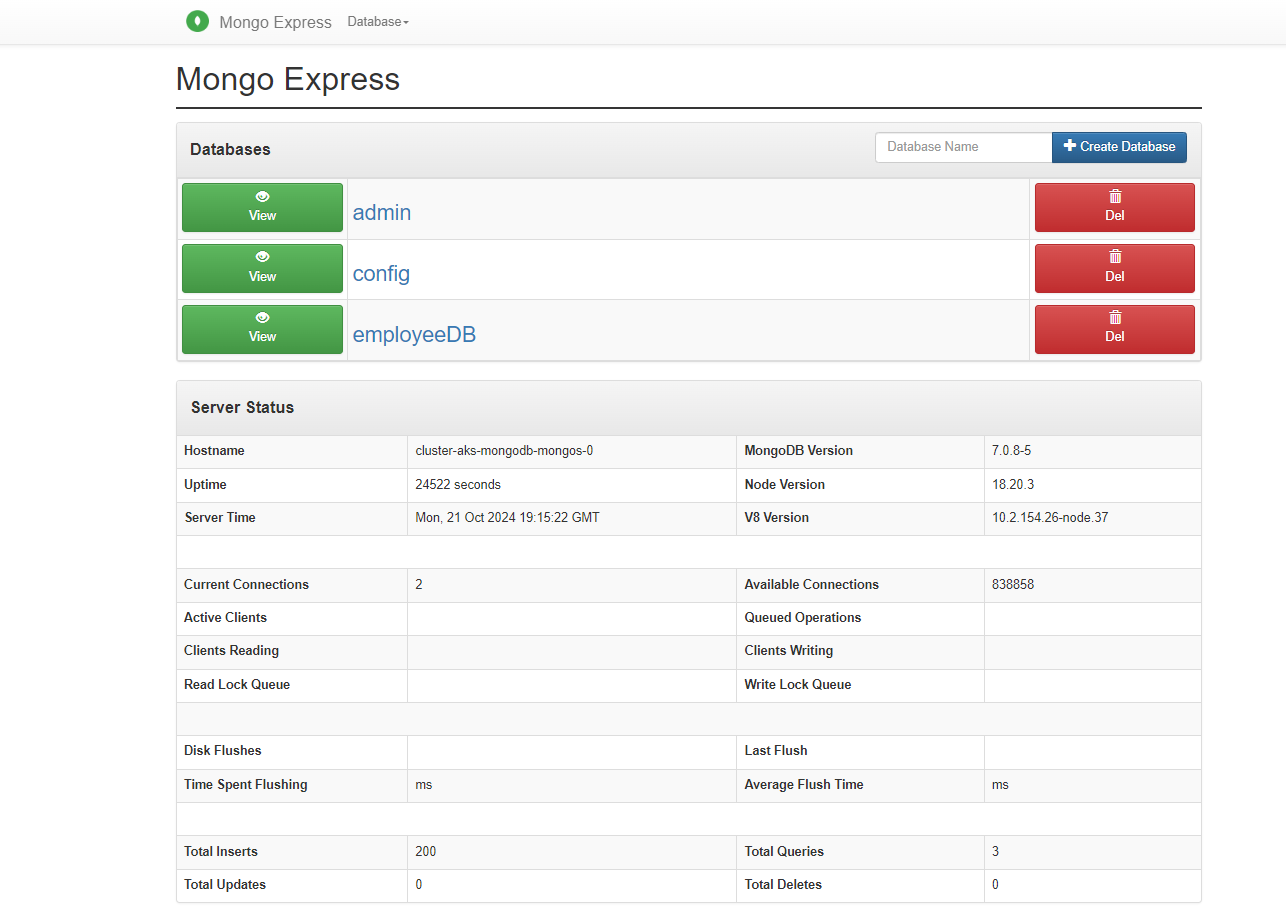Viewport: 1286px width, 906px height.
Task: Select the Total Inserts value 200
Action: click(x=426, y=852)
